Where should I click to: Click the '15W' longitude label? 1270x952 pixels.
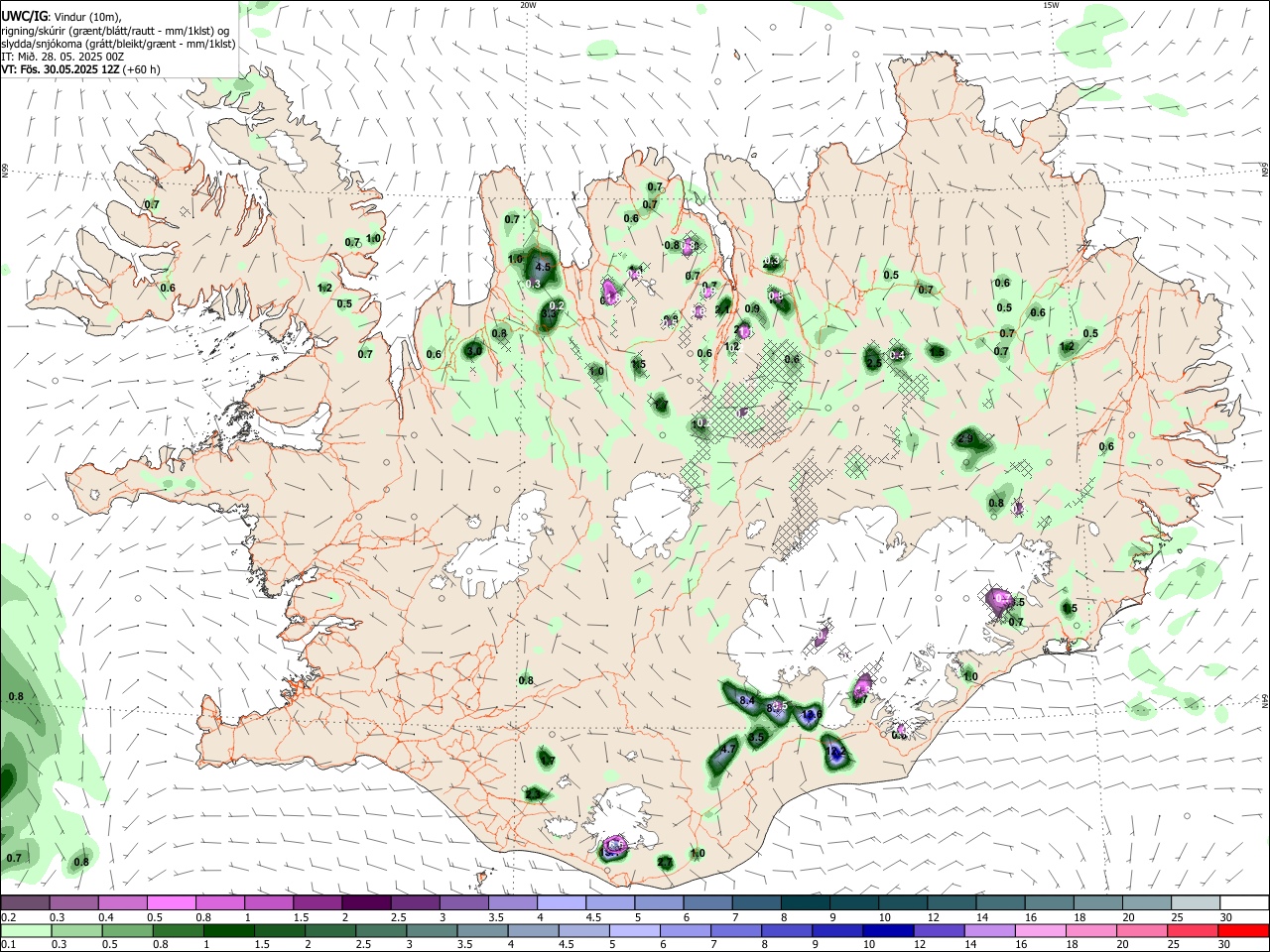1051,5
